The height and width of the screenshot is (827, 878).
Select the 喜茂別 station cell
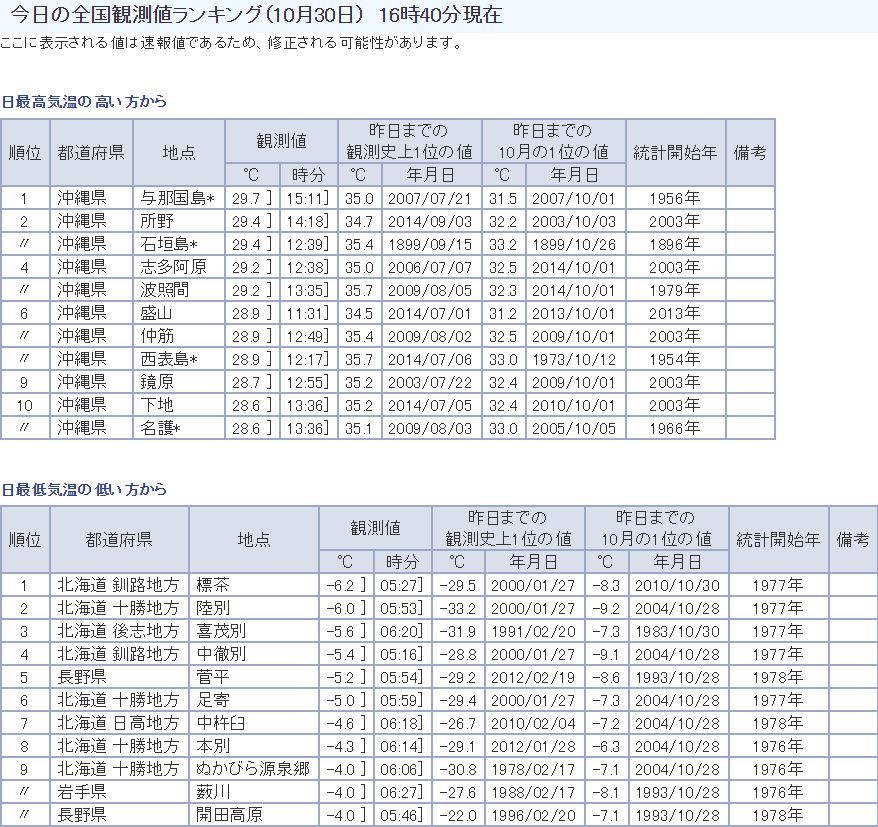[254, 631]
